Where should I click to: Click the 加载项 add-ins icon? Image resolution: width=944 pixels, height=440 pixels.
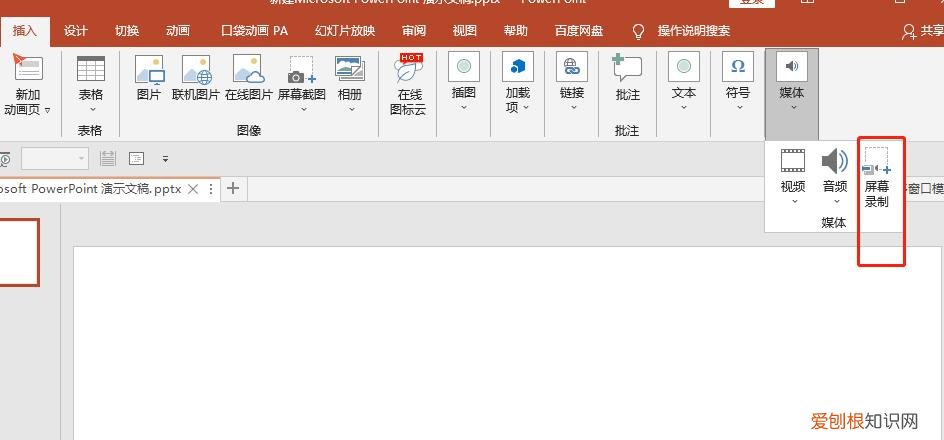pos(518,67)
